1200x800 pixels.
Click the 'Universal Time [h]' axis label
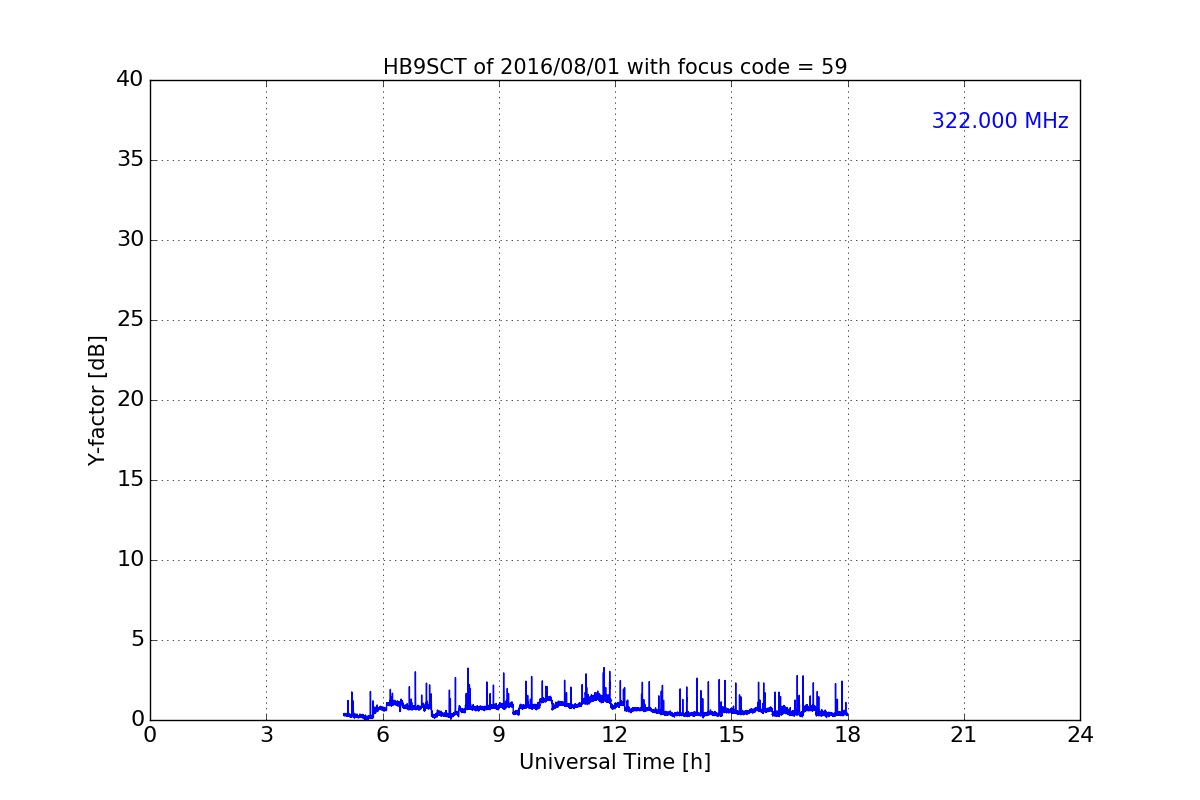coord(615,762)
